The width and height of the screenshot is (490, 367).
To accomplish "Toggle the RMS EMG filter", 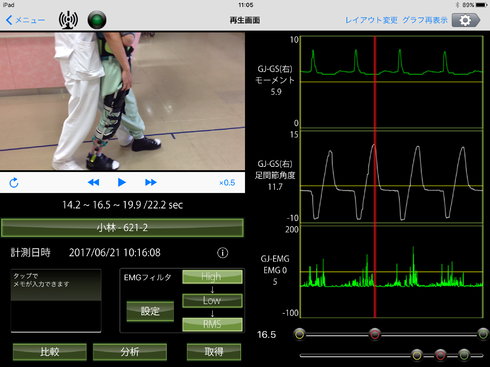I will 212,324.
